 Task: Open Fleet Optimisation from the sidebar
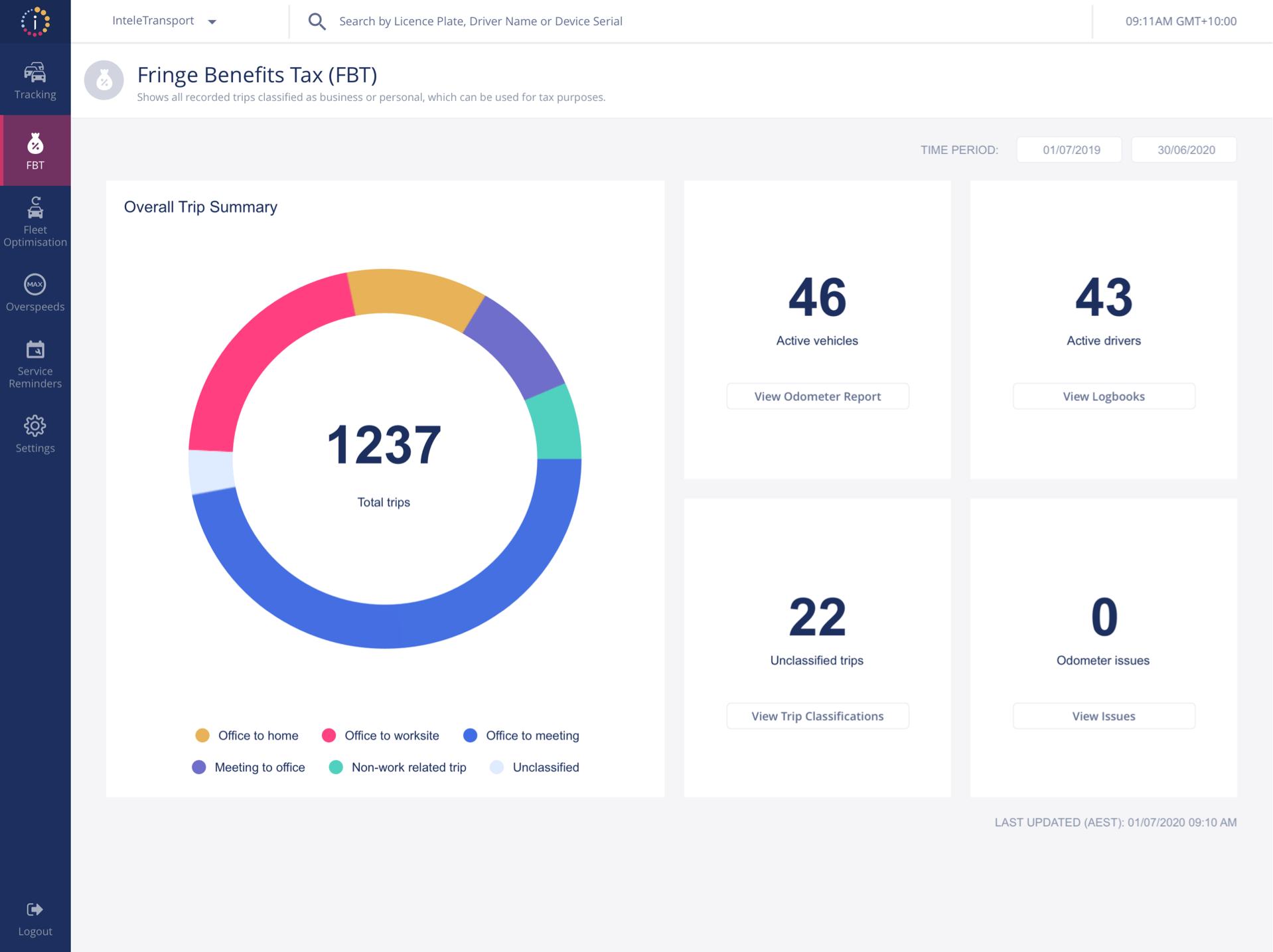[35, 220]
